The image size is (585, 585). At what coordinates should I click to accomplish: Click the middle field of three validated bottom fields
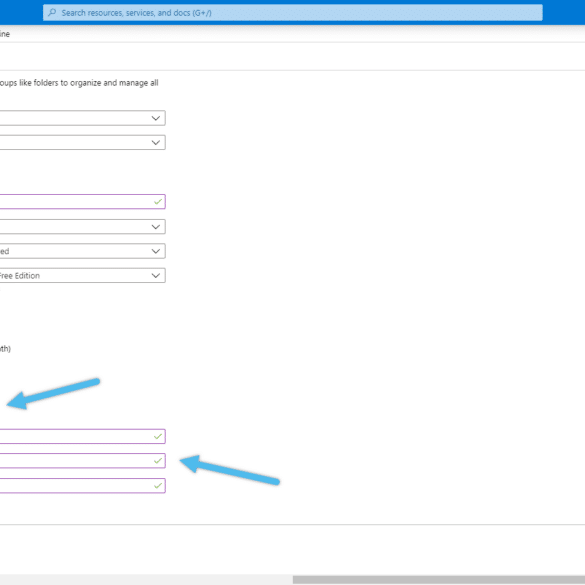82,461
